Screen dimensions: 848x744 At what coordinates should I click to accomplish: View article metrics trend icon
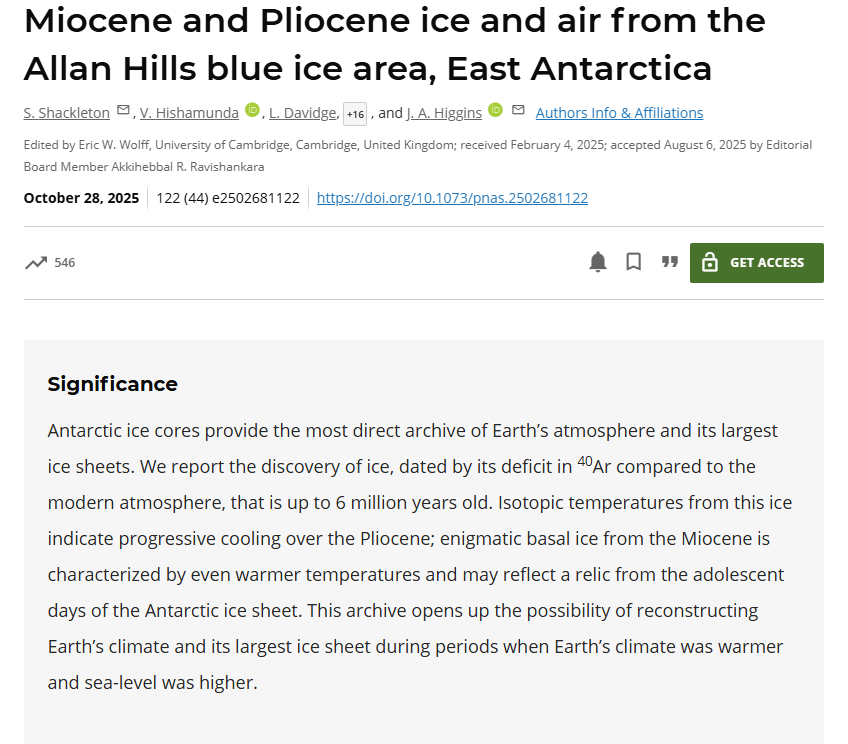36,263
